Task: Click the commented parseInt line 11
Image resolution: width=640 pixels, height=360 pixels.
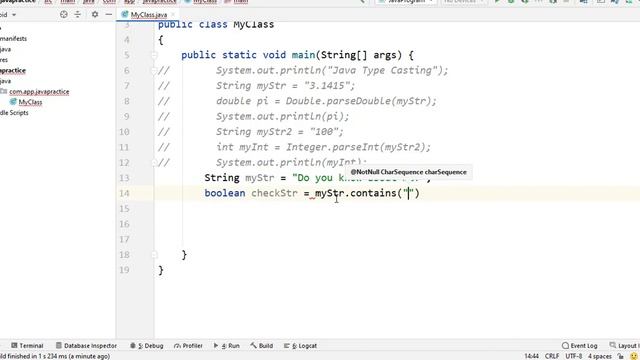Action: coord(323,147)
